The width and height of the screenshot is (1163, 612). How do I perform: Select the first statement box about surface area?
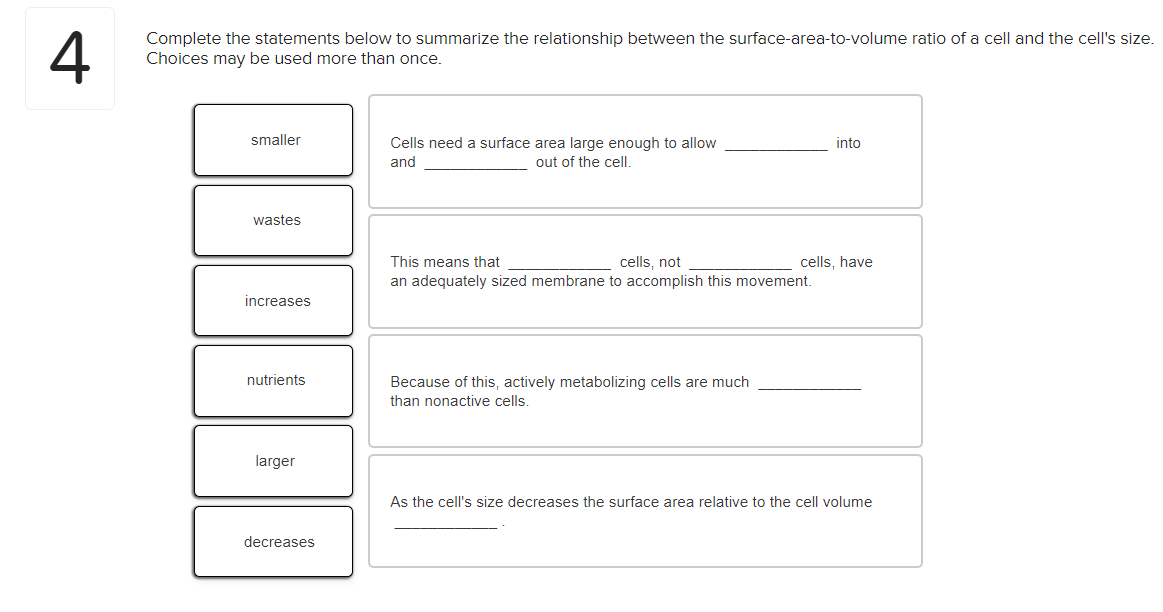click(x=646, y=151)
